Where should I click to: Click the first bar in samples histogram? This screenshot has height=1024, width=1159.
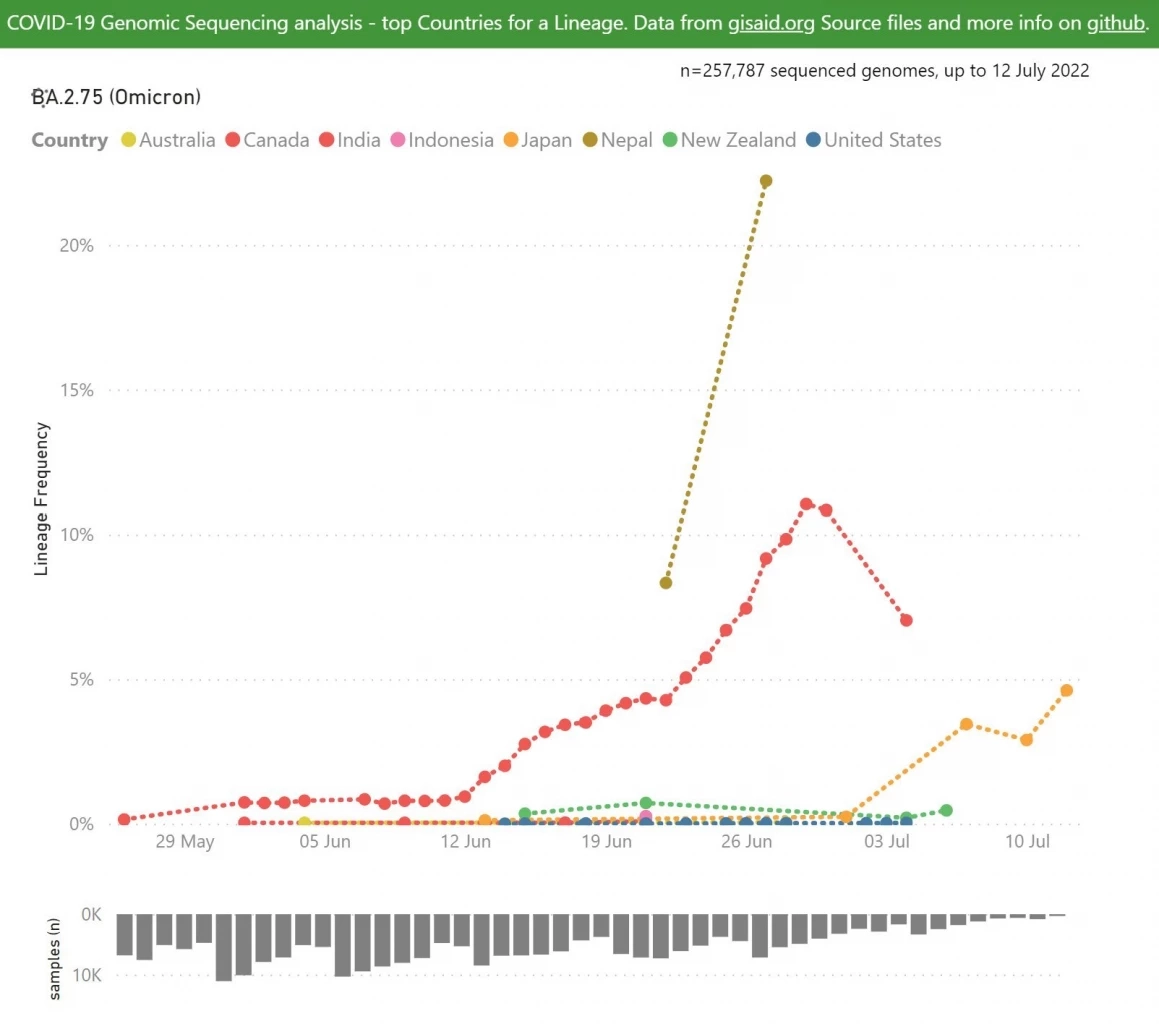(x=125, y=934)
